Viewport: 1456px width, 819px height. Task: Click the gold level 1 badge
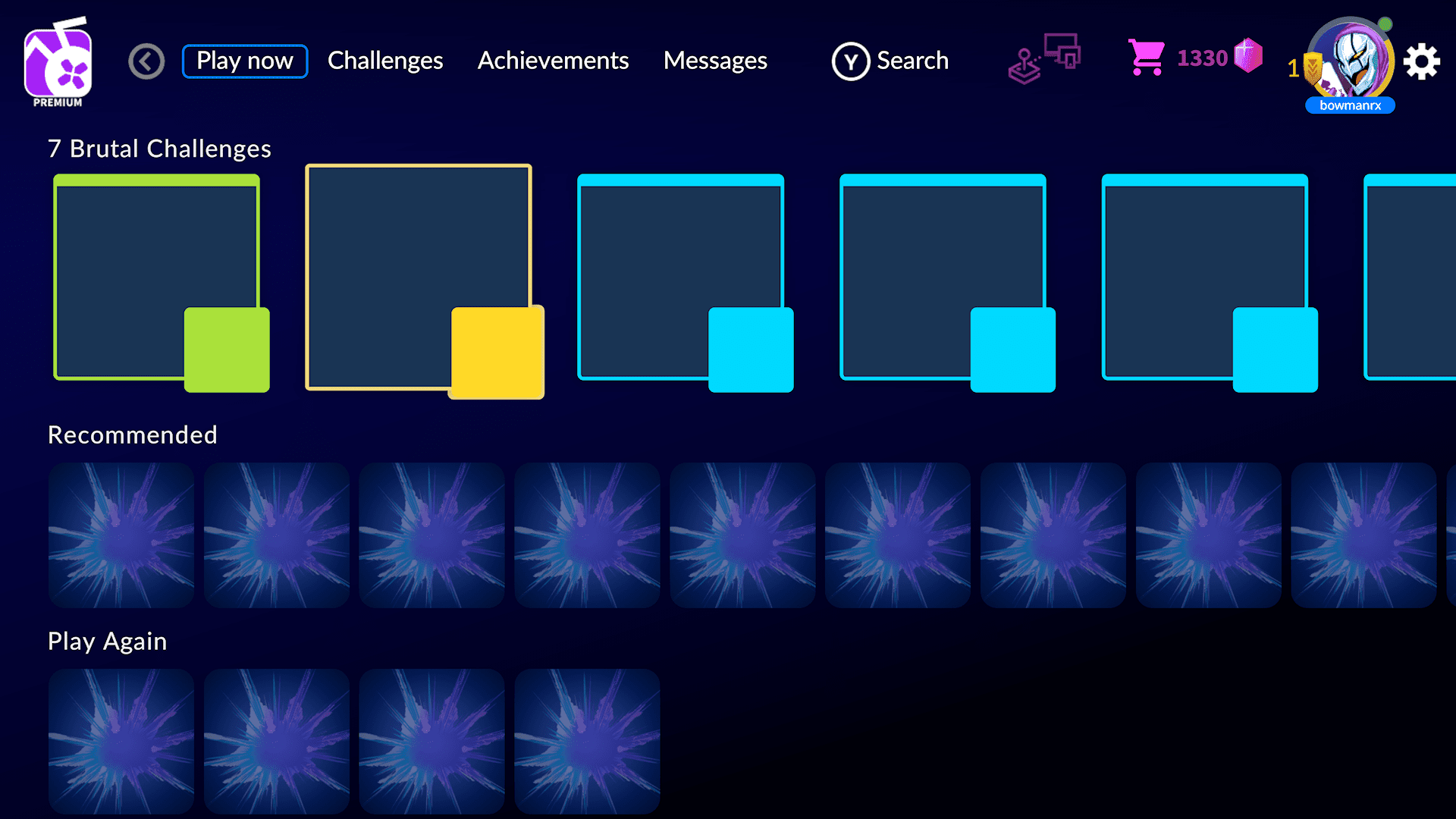coord(1304,68)
